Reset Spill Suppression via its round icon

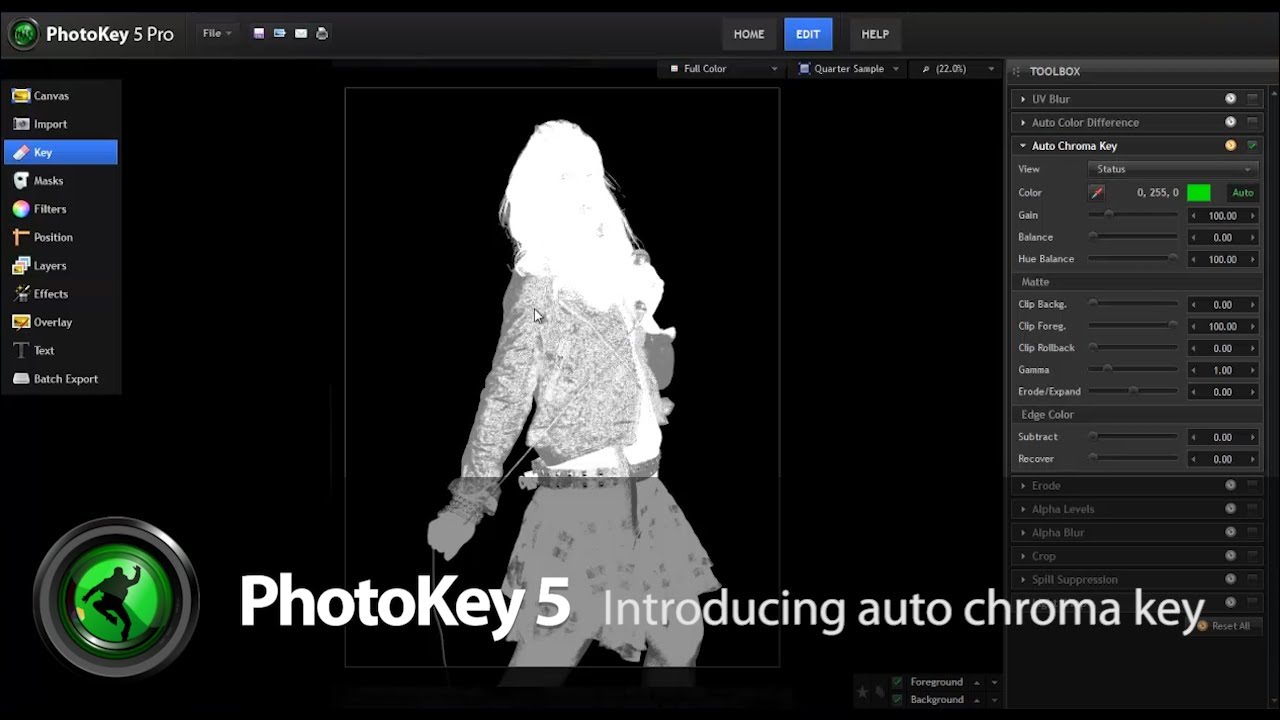(1230, 579)
